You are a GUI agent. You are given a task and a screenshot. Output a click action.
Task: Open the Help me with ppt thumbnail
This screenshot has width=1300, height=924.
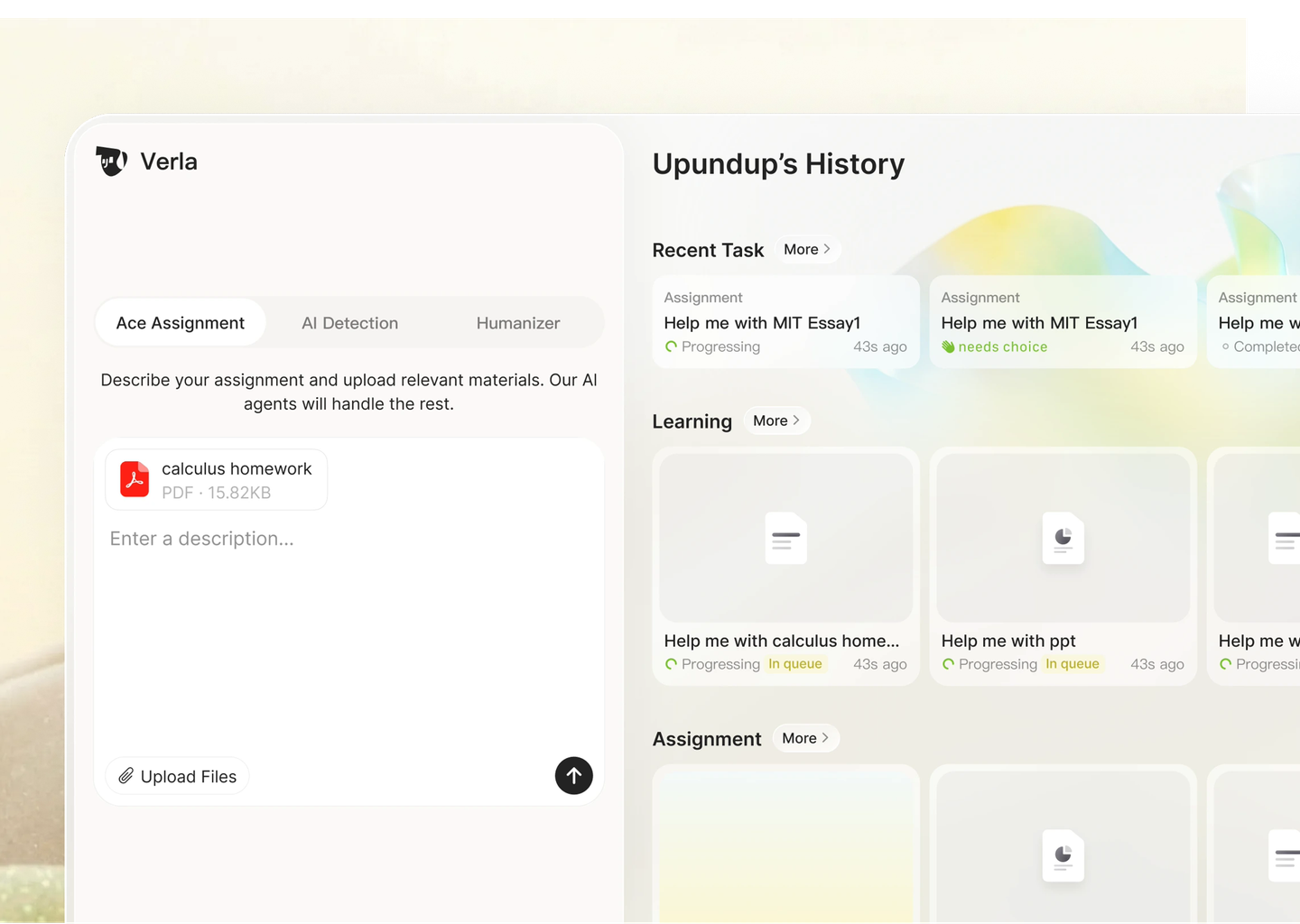click(x=1063, y=538)
